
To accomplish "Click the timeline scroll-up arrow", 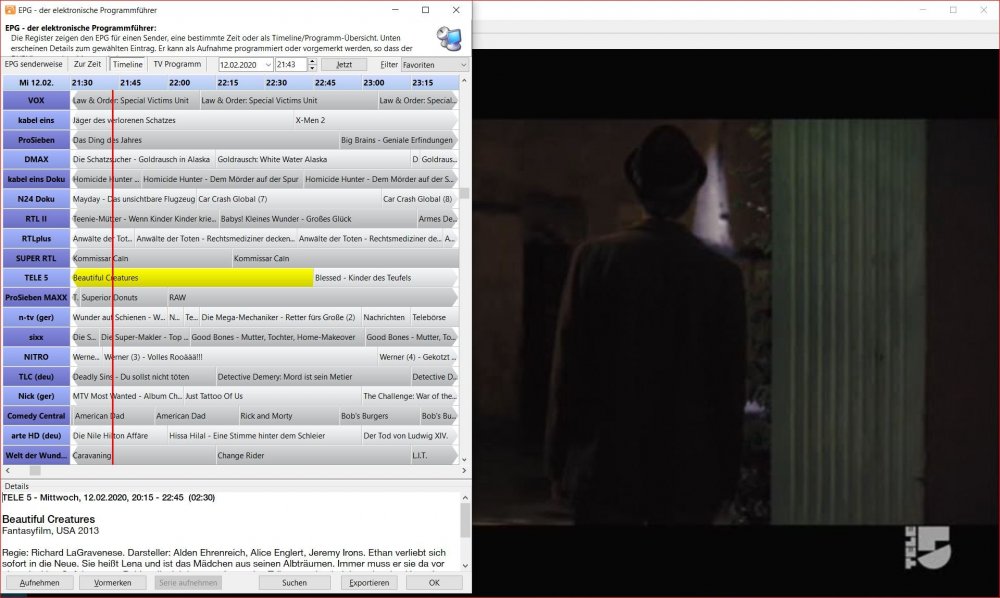I will tap(464, 81).
